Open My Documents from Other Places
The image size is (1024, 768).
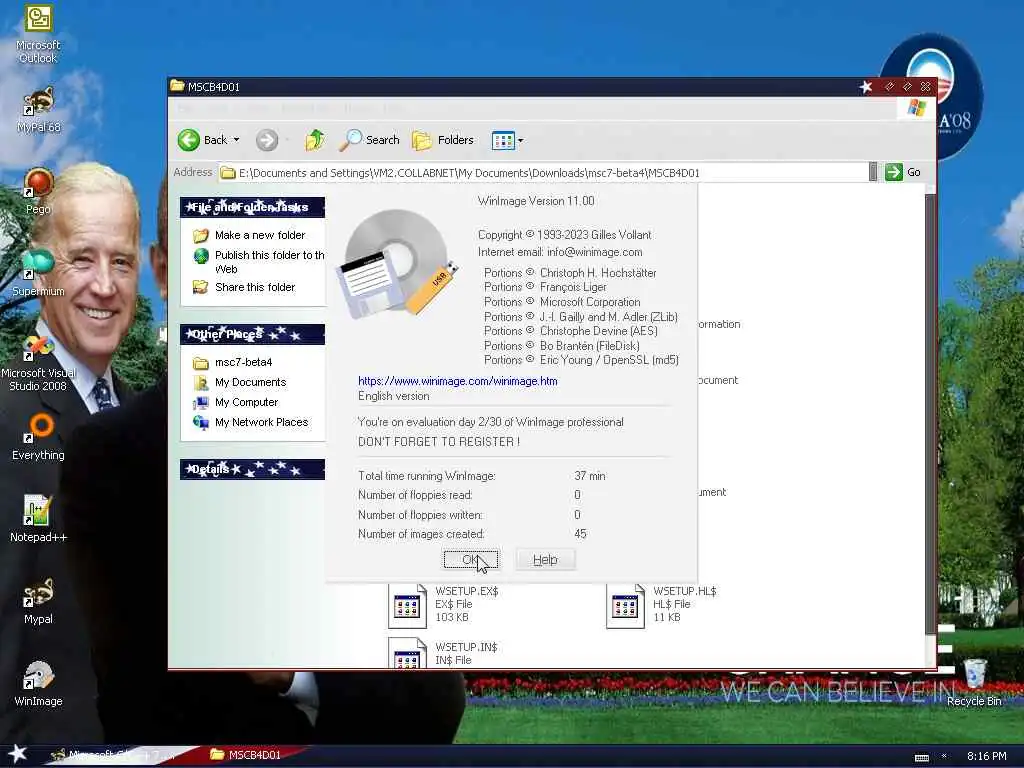coord(250,382)
